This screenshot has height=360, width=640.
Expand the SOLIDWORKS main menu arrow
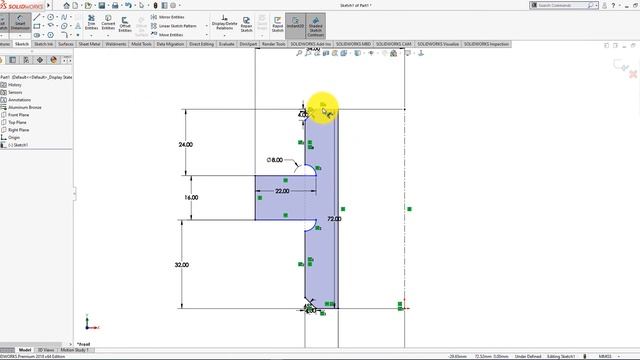coord(49,5)
